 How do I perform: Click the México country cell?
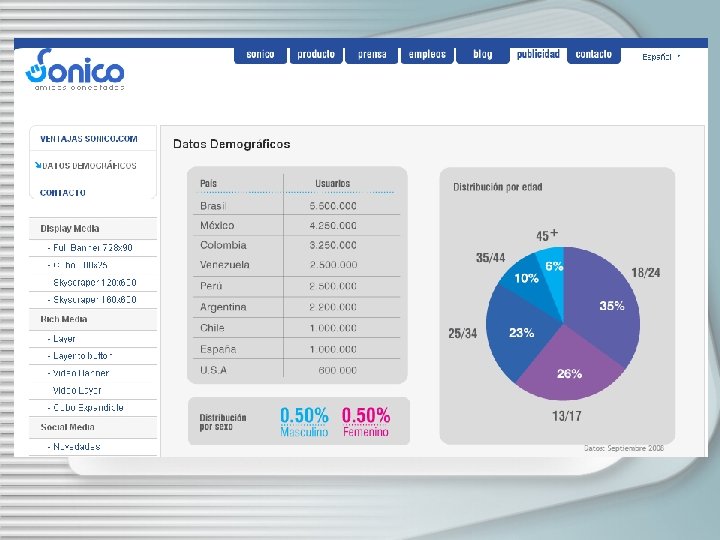tap(217, 225)
